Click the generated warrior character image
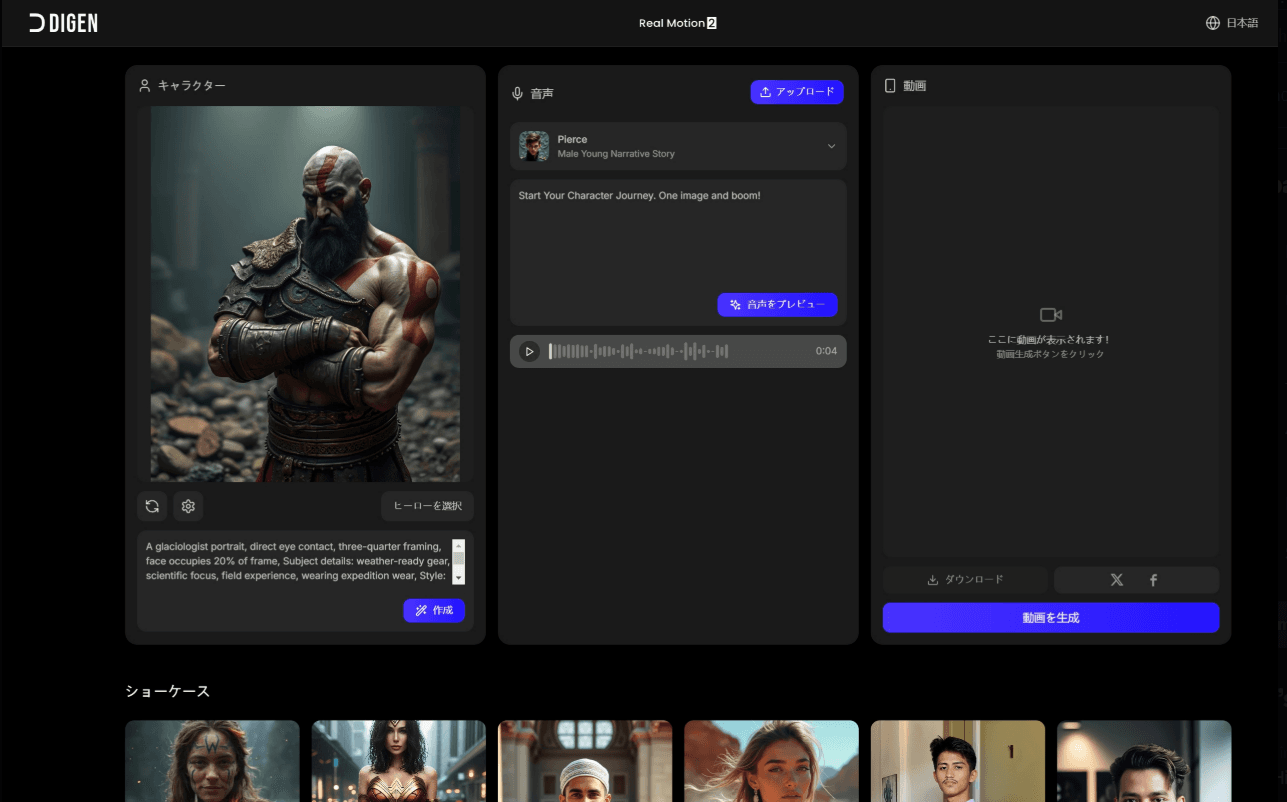 (x=305, y=294)
